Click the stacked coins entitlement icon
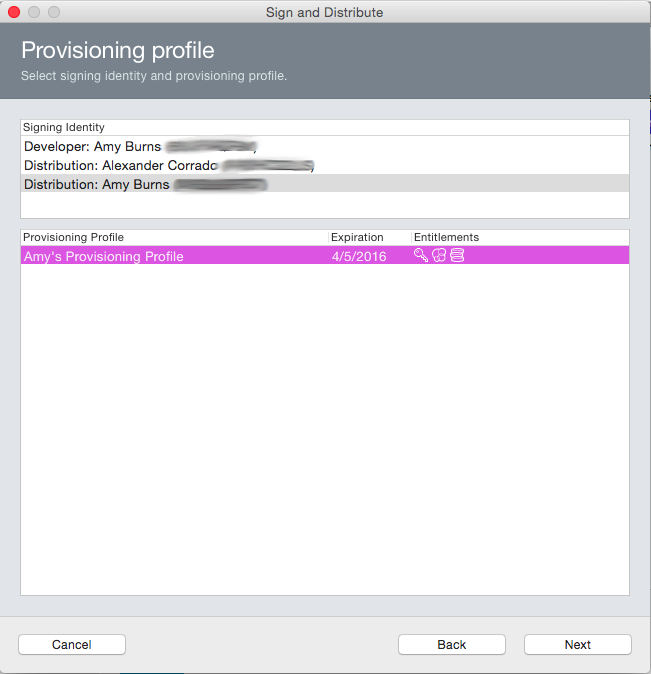This screenshot has height=674, width=651. pos(457,255)
